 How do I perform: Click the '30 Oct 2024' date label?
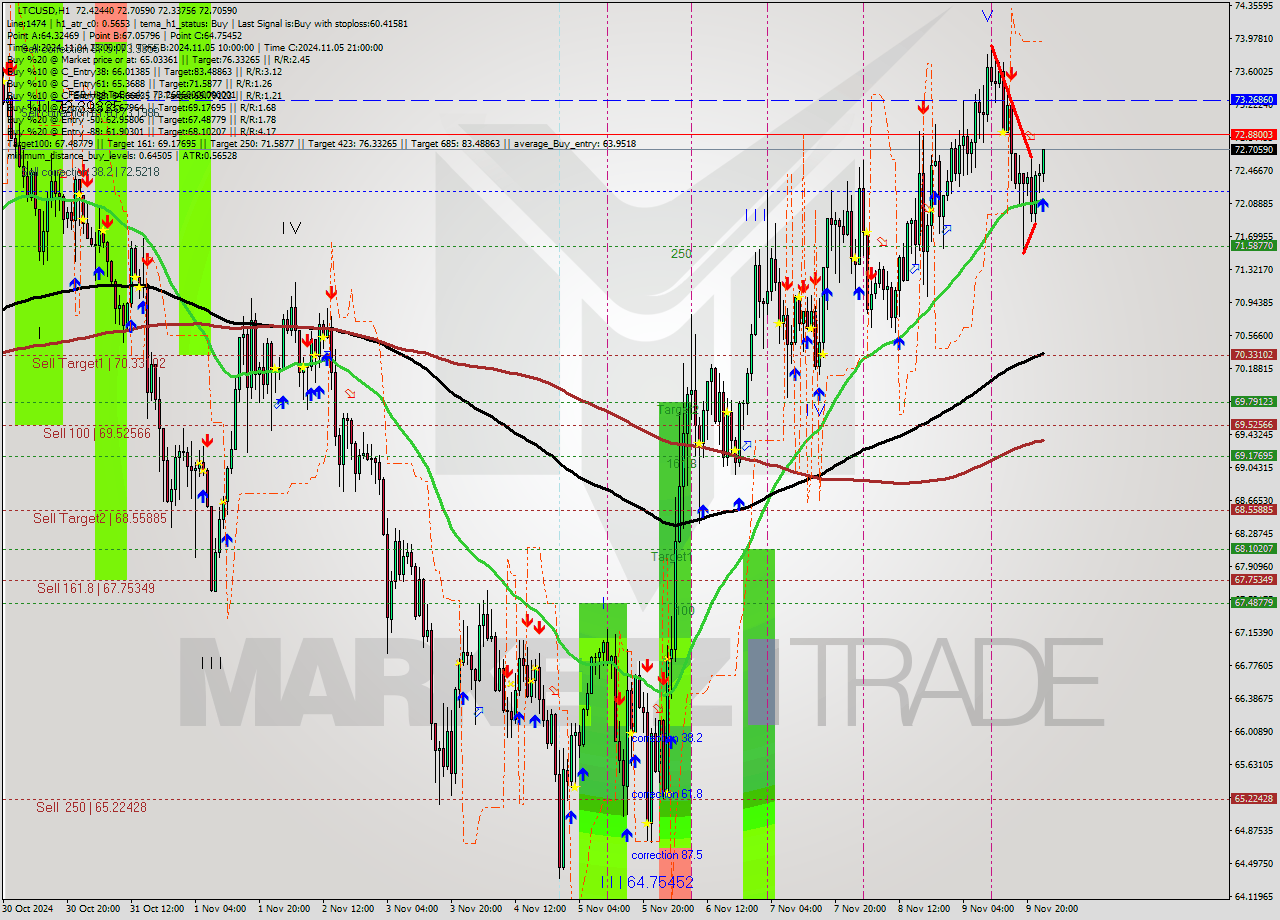pos(29,909)
